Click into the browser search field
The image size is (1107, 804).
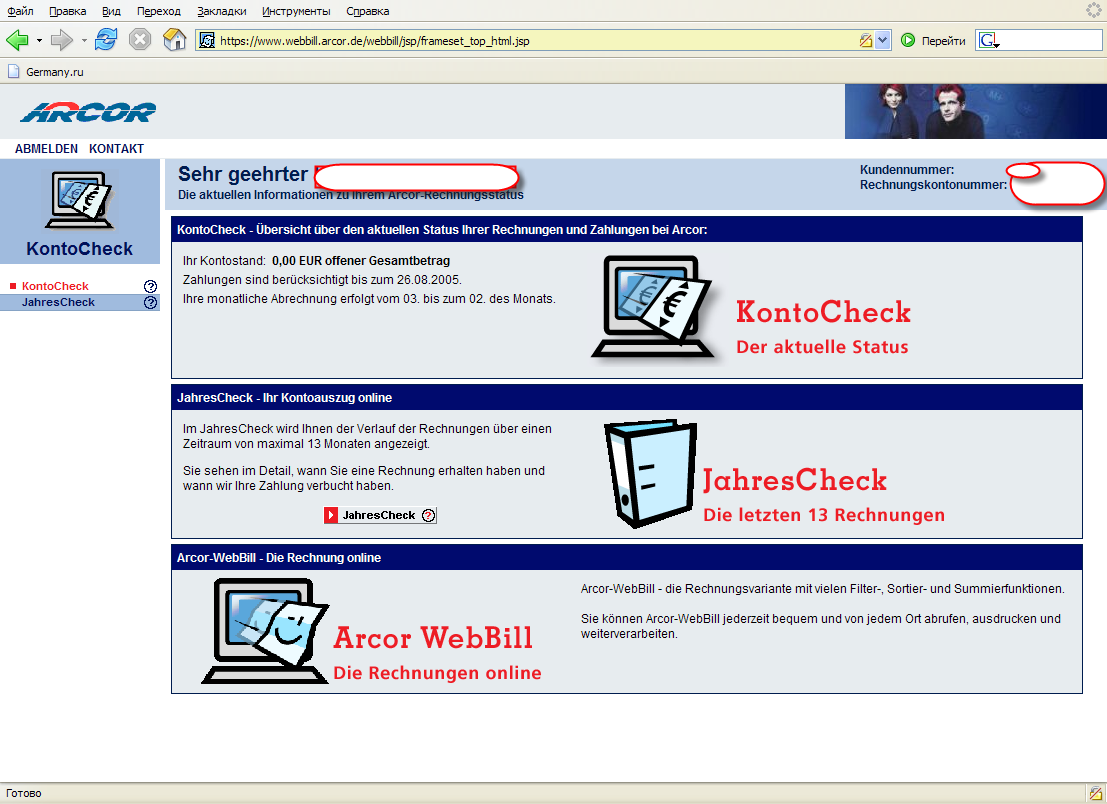click(x=1050, y=41)
